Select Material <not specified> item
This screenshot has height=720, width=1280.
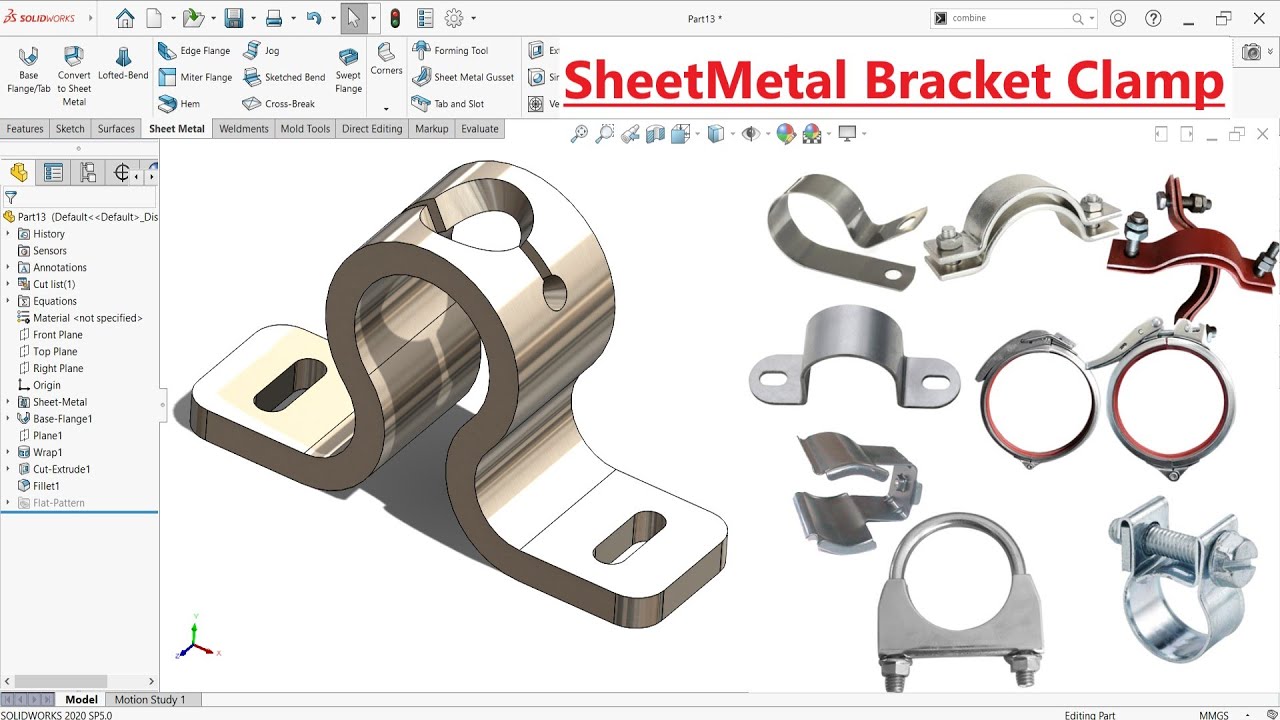coord(81,318)
